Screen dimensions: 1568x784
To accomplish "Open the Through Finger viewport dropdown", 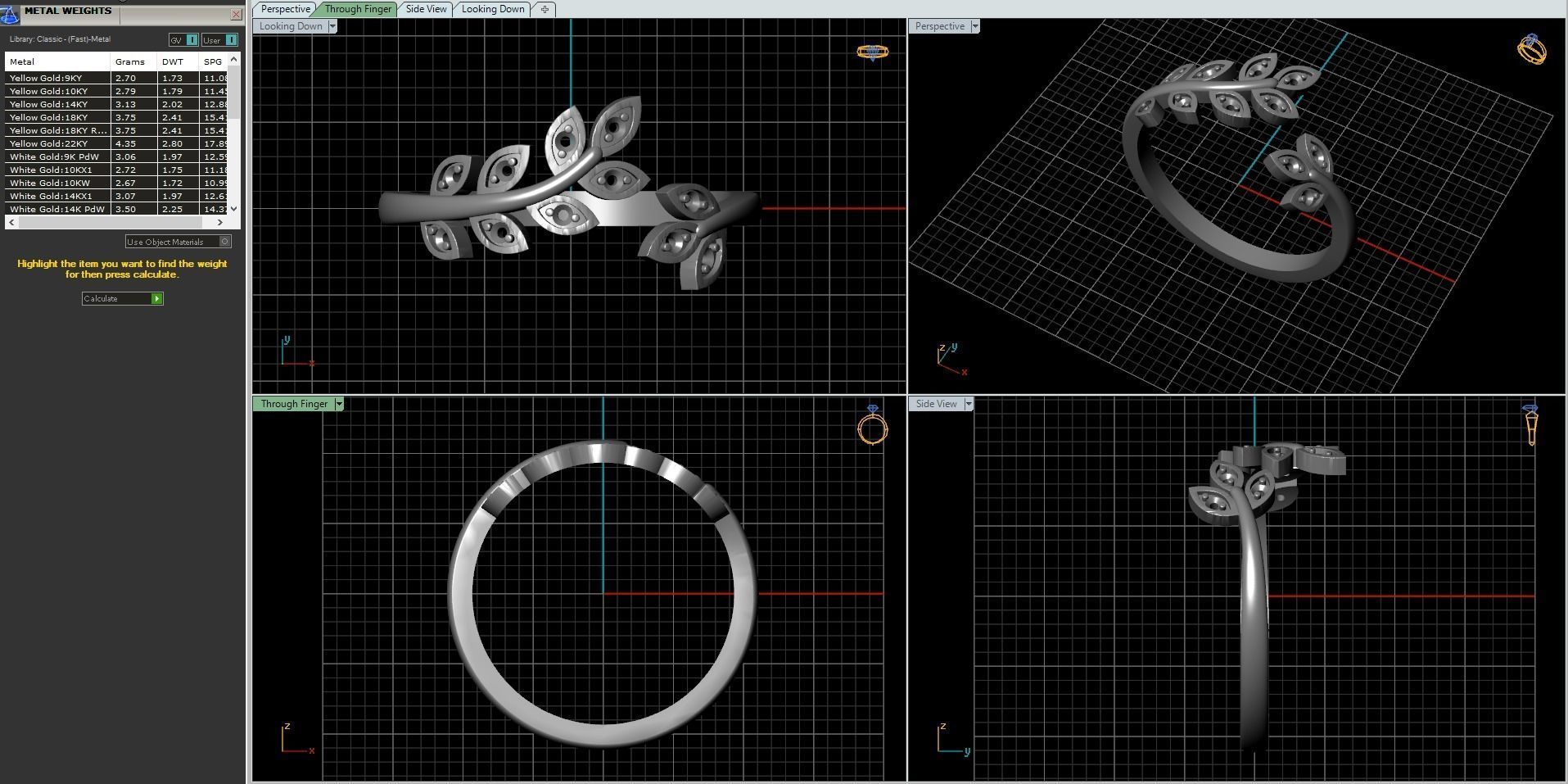I will click(x=339, y=404).
